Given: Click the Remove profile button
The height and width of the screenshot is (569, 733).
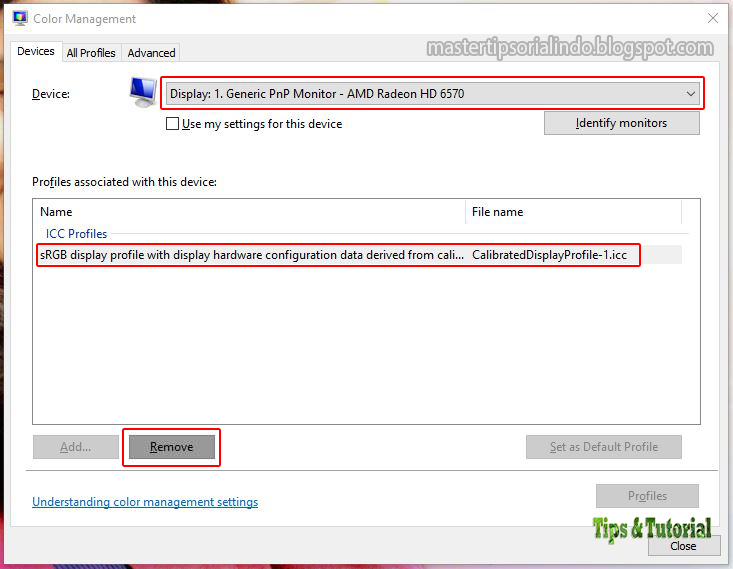Looking at the screenshot, I should click(x=172, y=447).
